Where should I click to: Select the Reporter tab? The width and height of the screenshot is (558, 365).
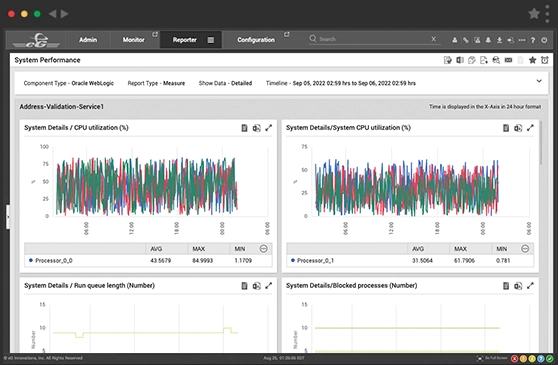click(185, 40)
